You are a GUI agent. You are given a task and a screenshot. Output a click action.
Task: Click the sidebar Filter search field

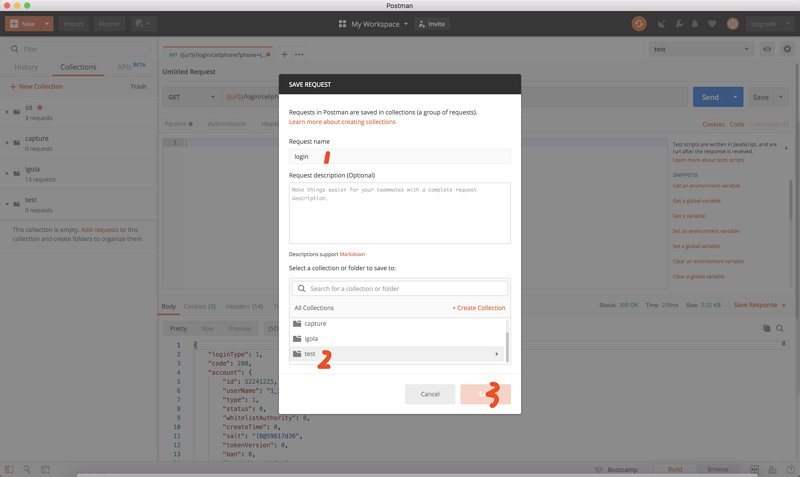[x=79, y=49]
